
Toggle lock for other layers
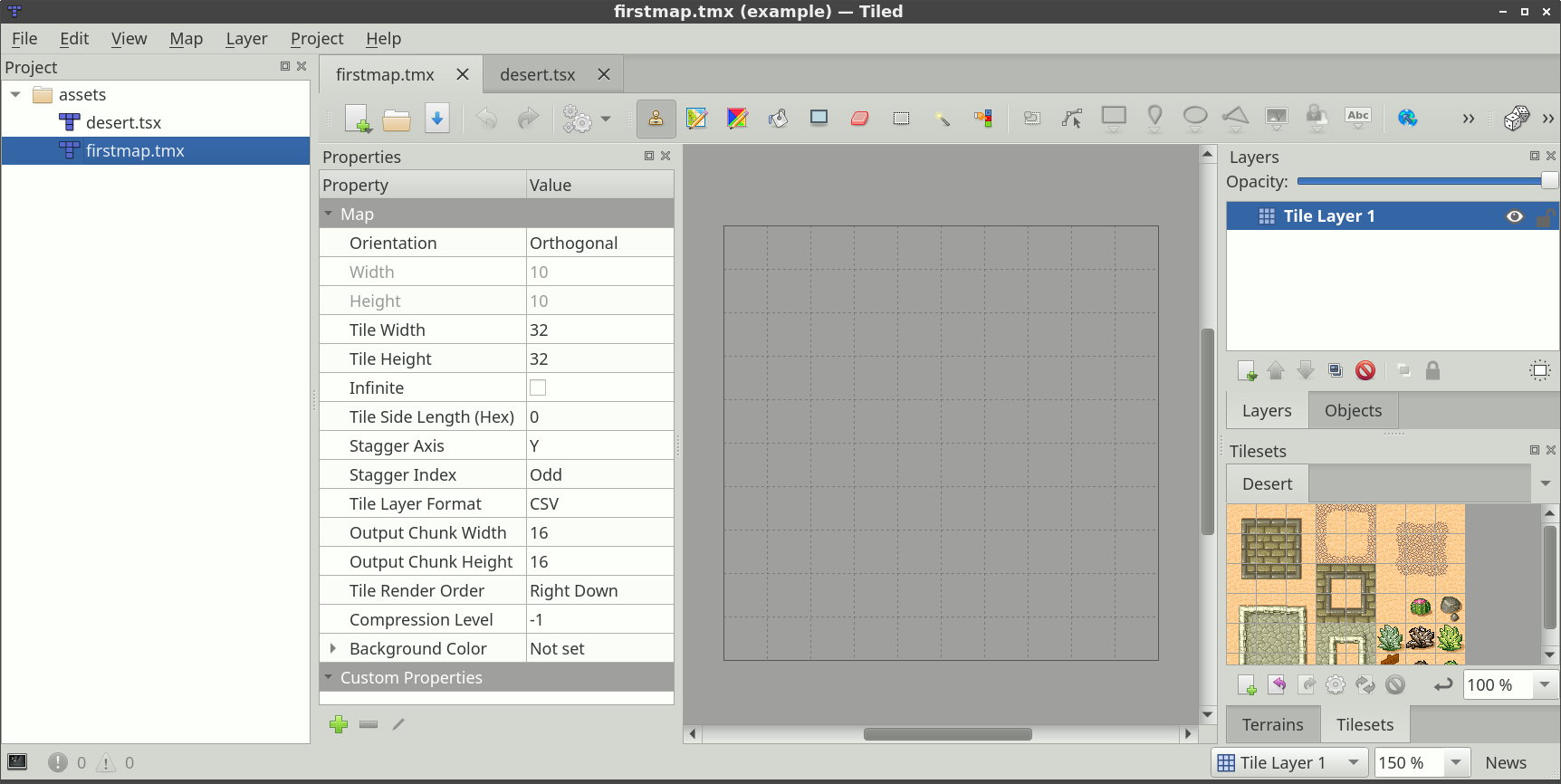point(1432,370)
